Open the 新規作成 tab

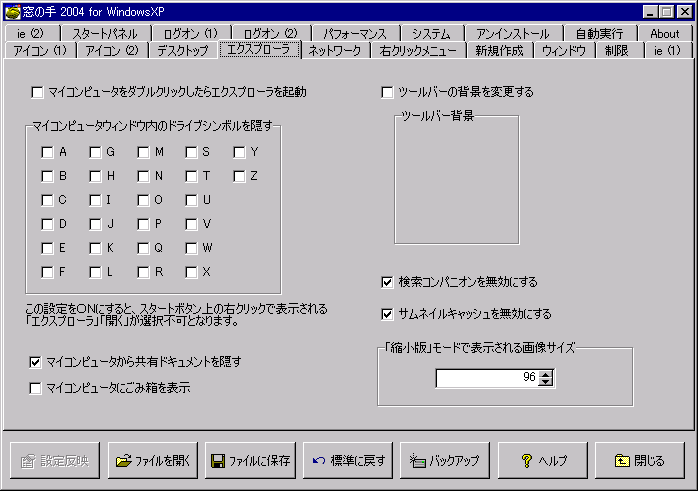coord(499,50)
